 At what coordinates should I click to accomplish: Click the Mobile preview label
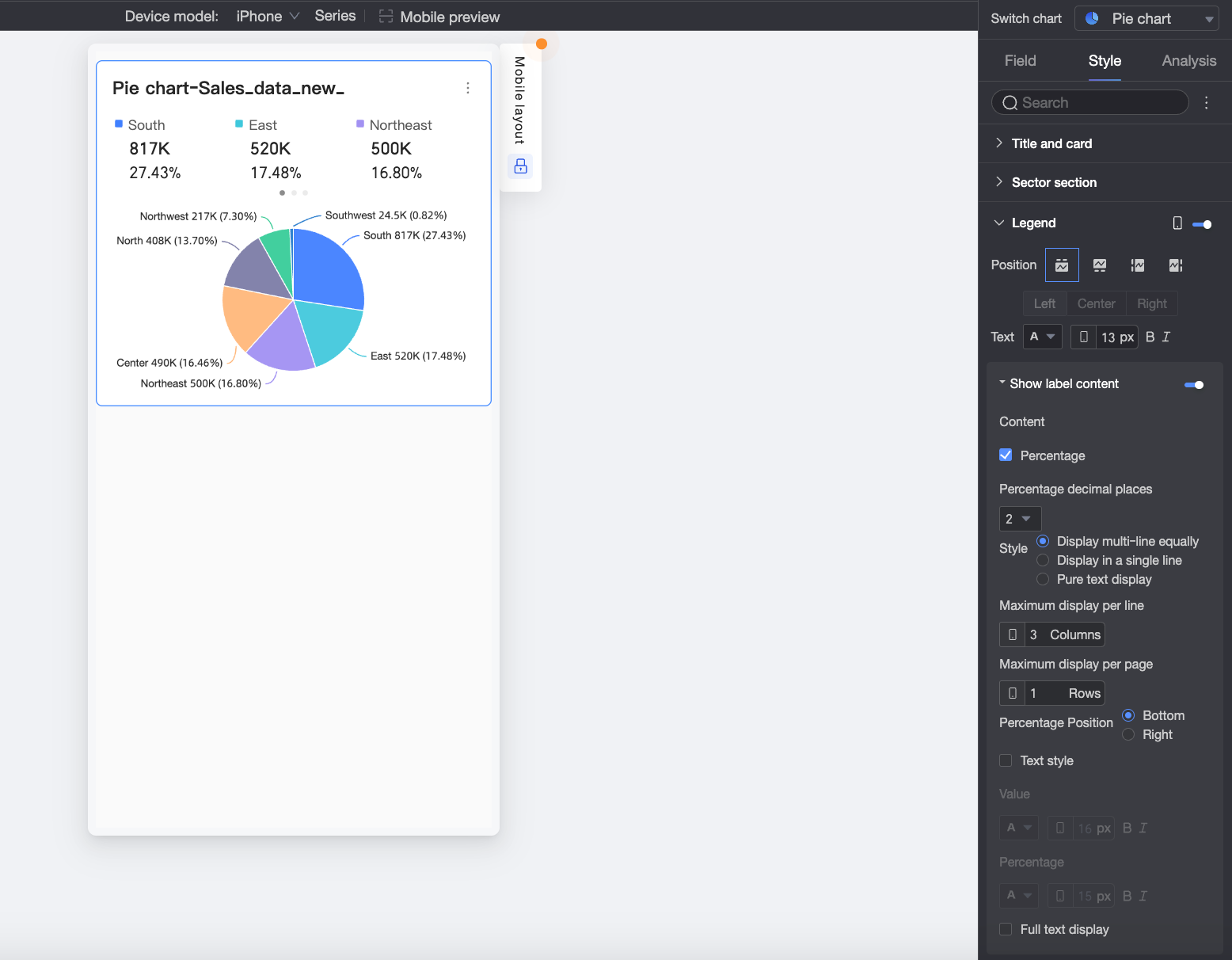click(x=450, y=17)
